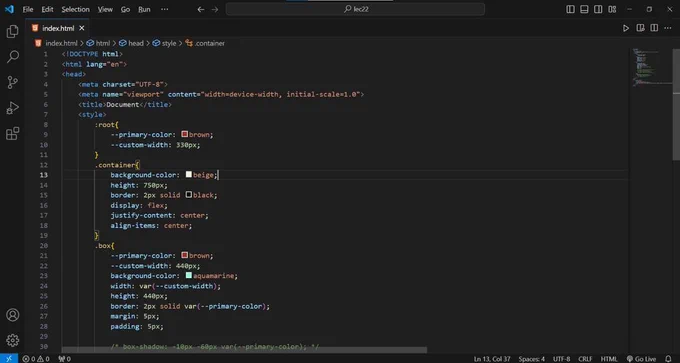Open the Run and Debug view
680x363 pixels.
coord(13,108)
